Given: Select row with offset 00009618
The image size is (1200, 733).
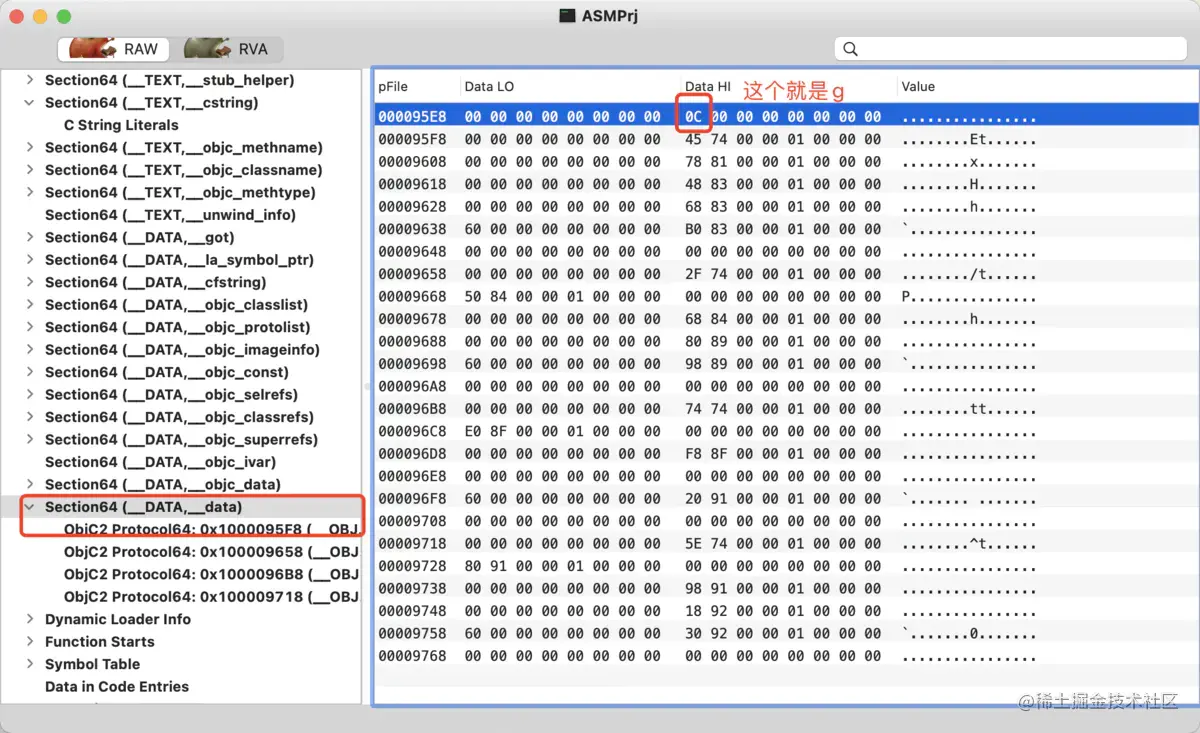Looking at the screenshot, I should pyautogui.click(x=785, y=184).
